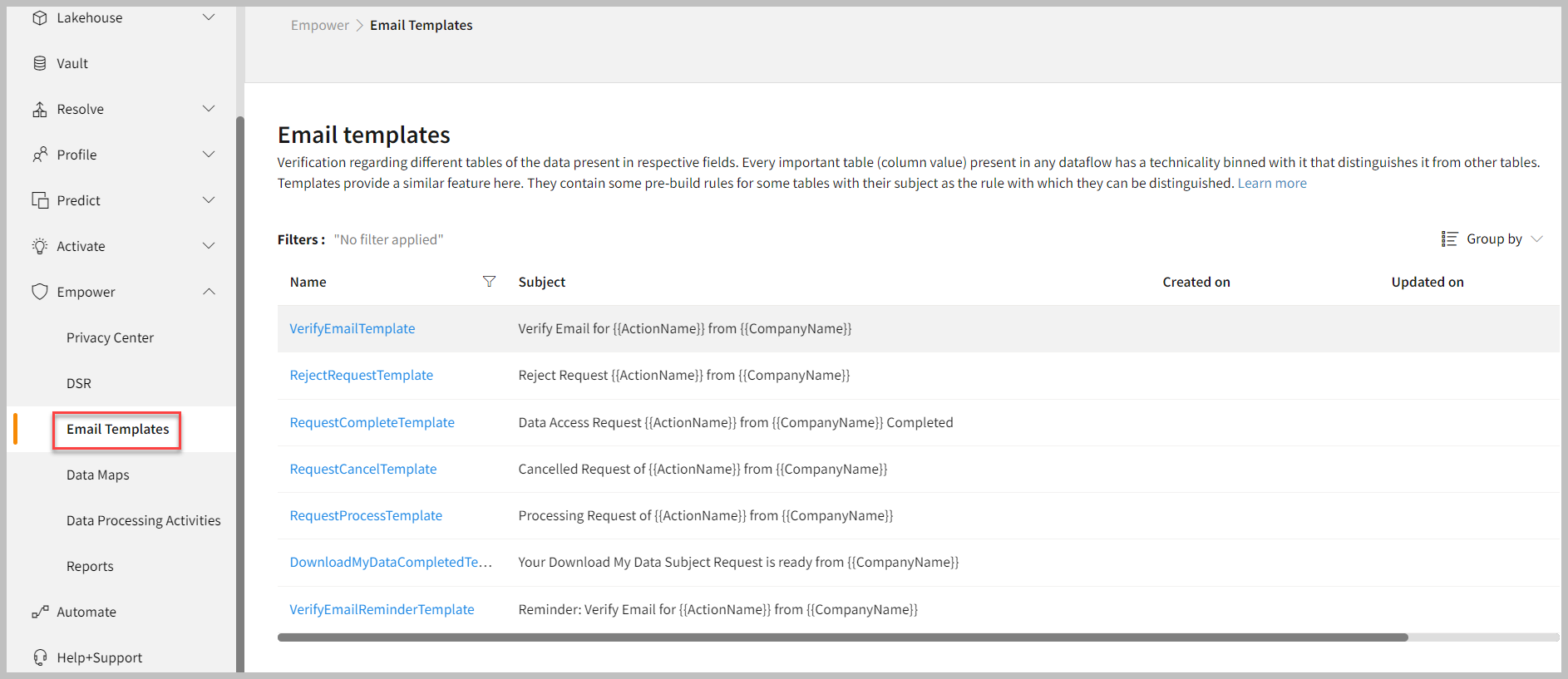Click the Automate icon in sidebar
The image size is (1568, 679).
[x=40, y=612]
